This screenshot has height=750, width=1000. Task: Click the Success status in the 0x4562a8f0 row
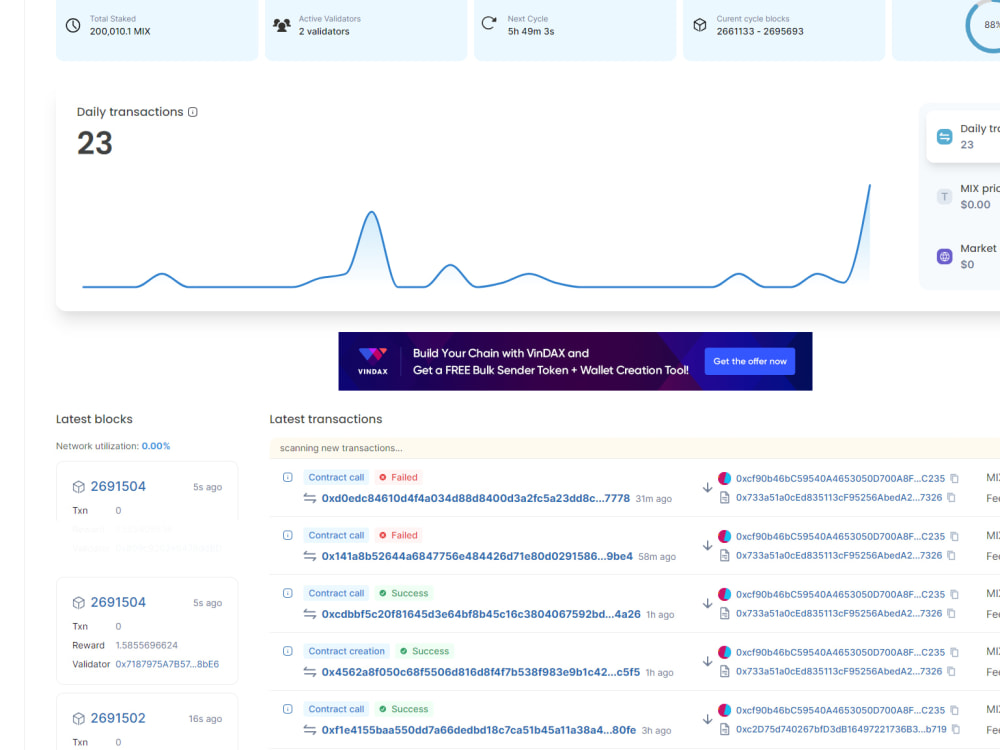tap(425, 651)
